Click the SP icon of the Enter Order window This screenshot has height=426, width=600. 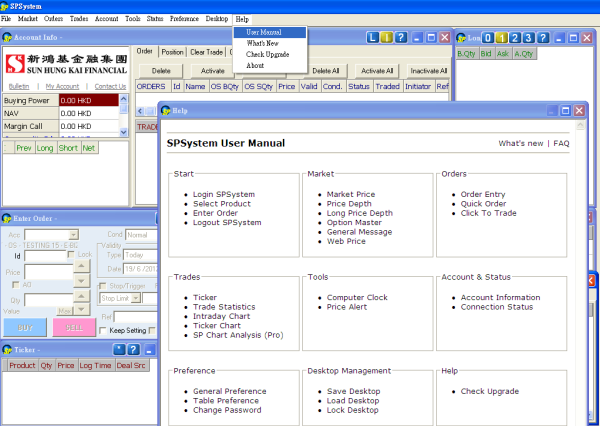tap(7, 219)
